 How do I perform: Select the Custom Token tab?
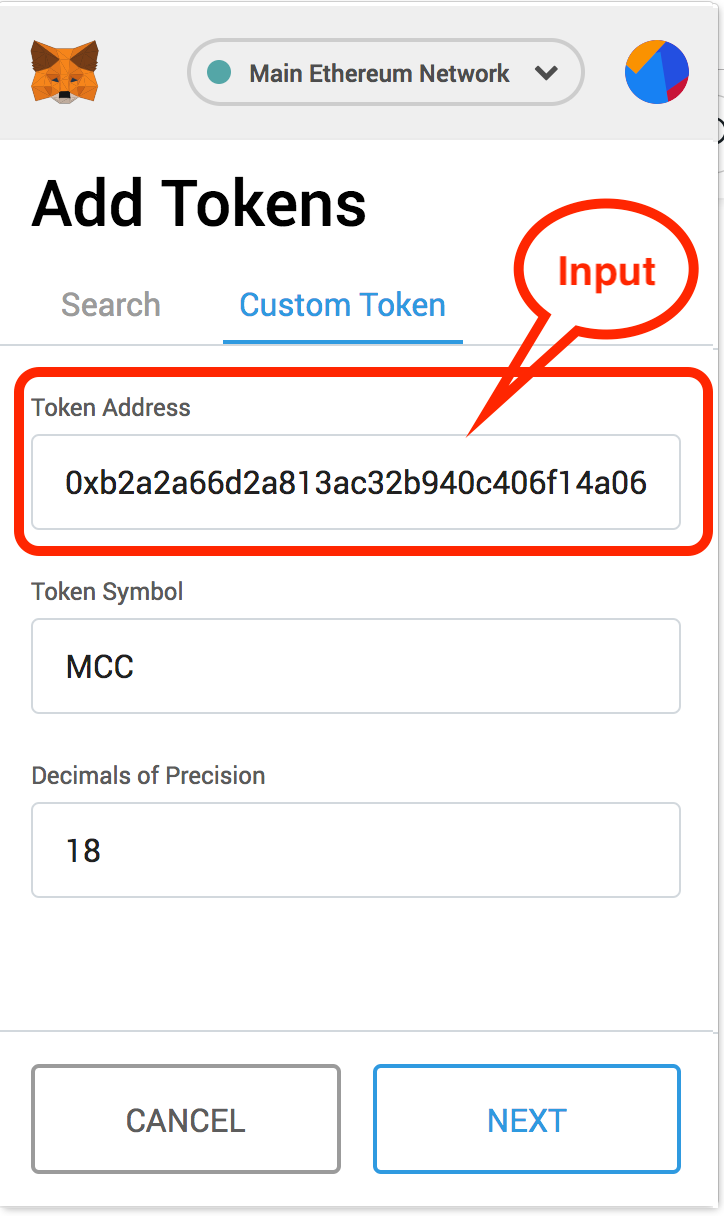[343, 304]
